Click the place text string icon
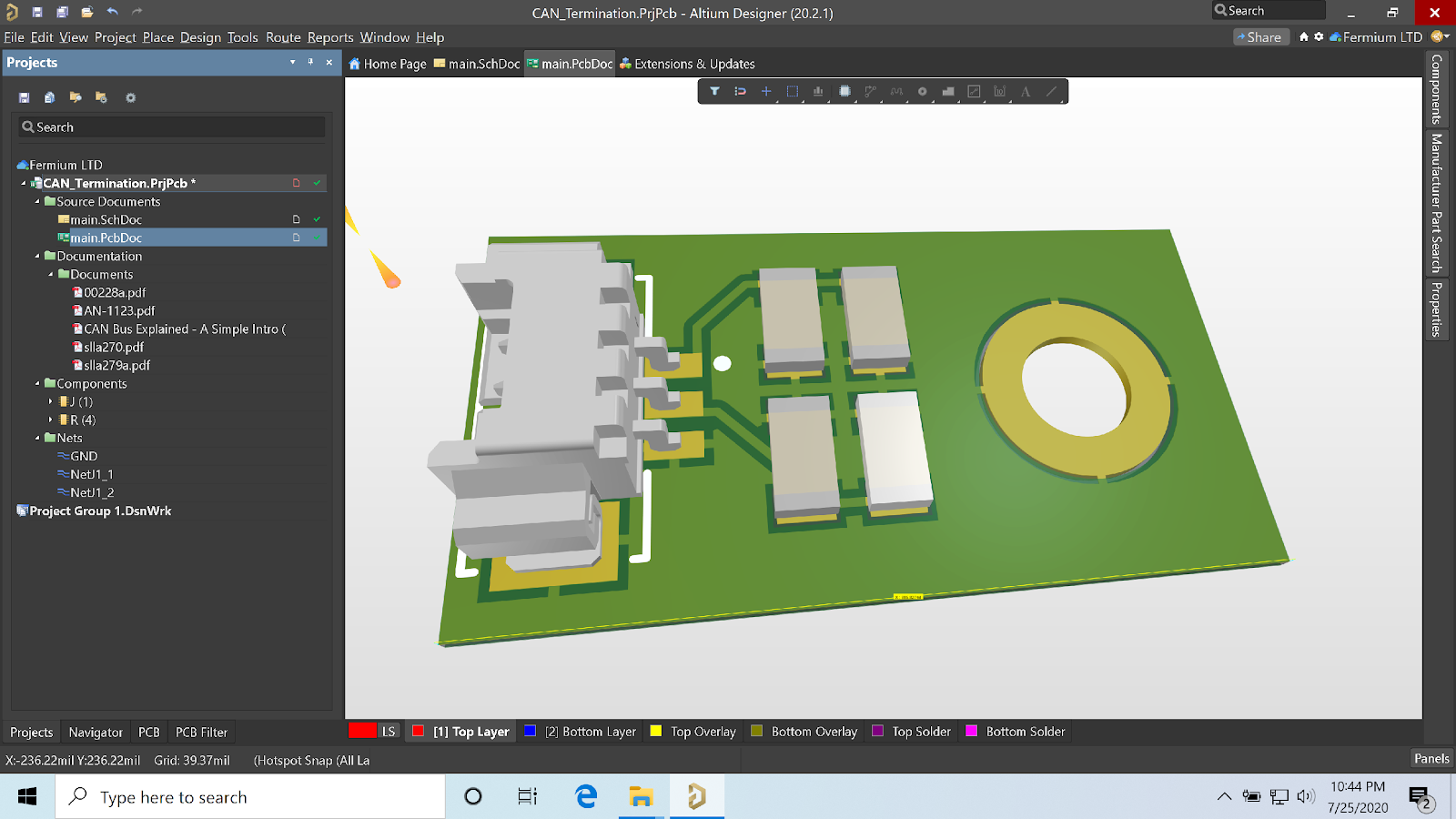 (x=1026, y=91)
